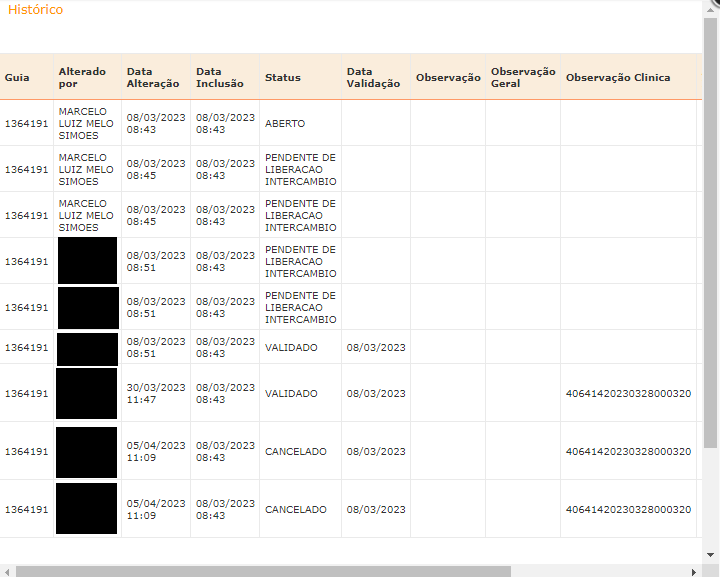Click the scroll right arrow of horizontal scrollbar
The image size is (720, 577).
(x=694, y=571)
